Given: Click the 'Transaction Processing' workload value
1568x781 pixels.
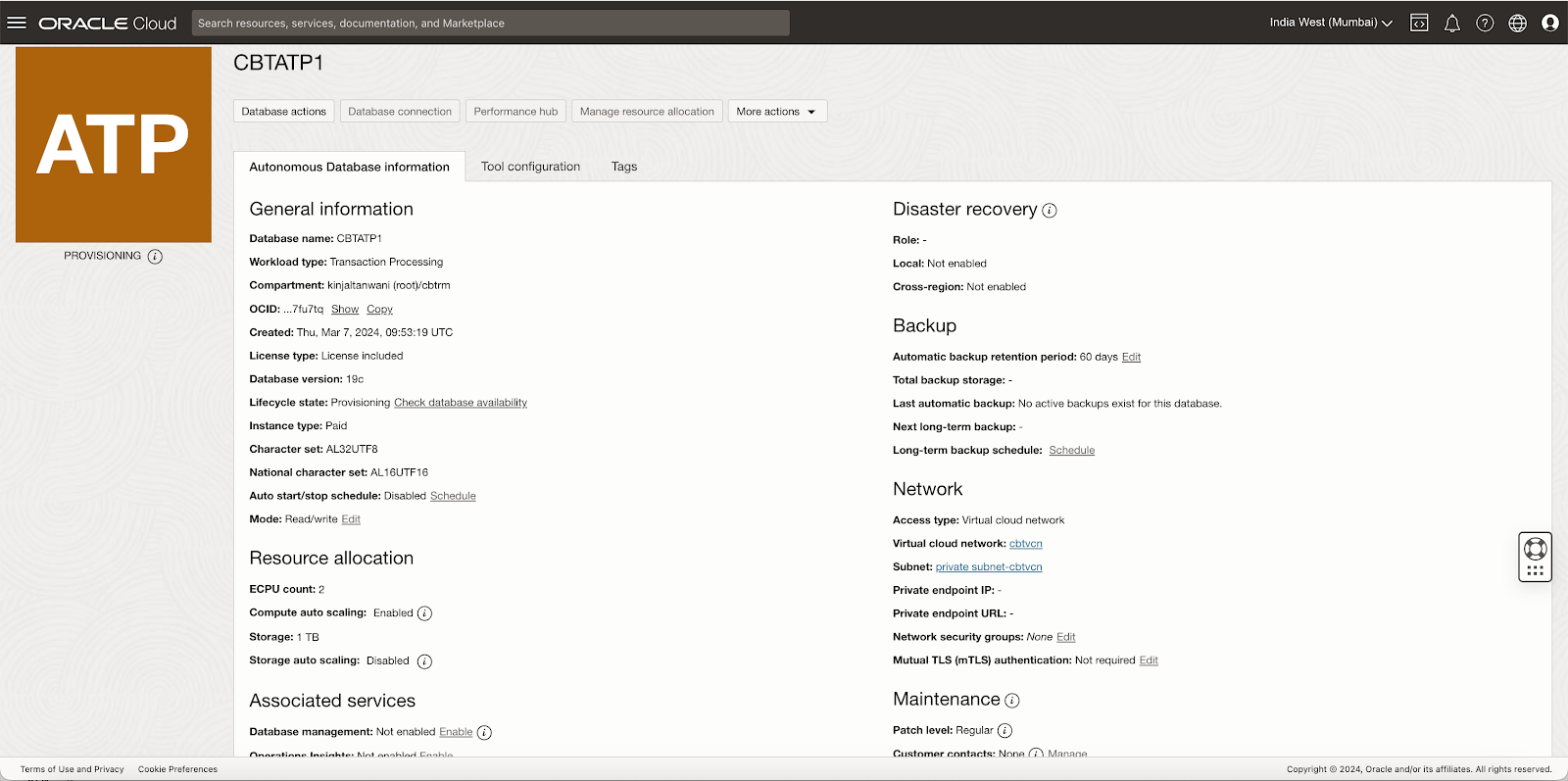Looking at the screenshot, I should pos(386,263).
